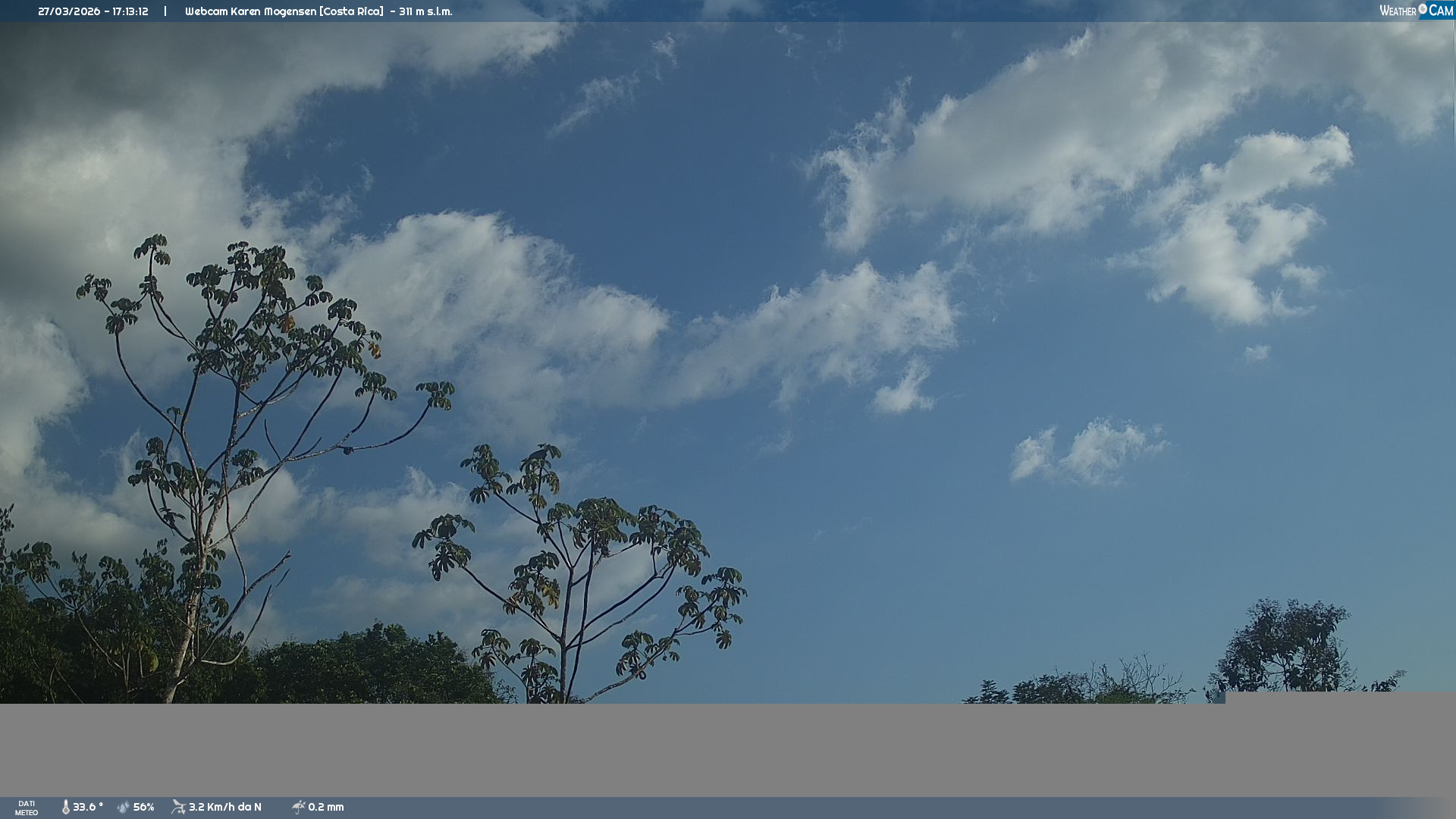
Task: Click the small gray rectangle at the image's lower right
Action: click(1339, 698)
